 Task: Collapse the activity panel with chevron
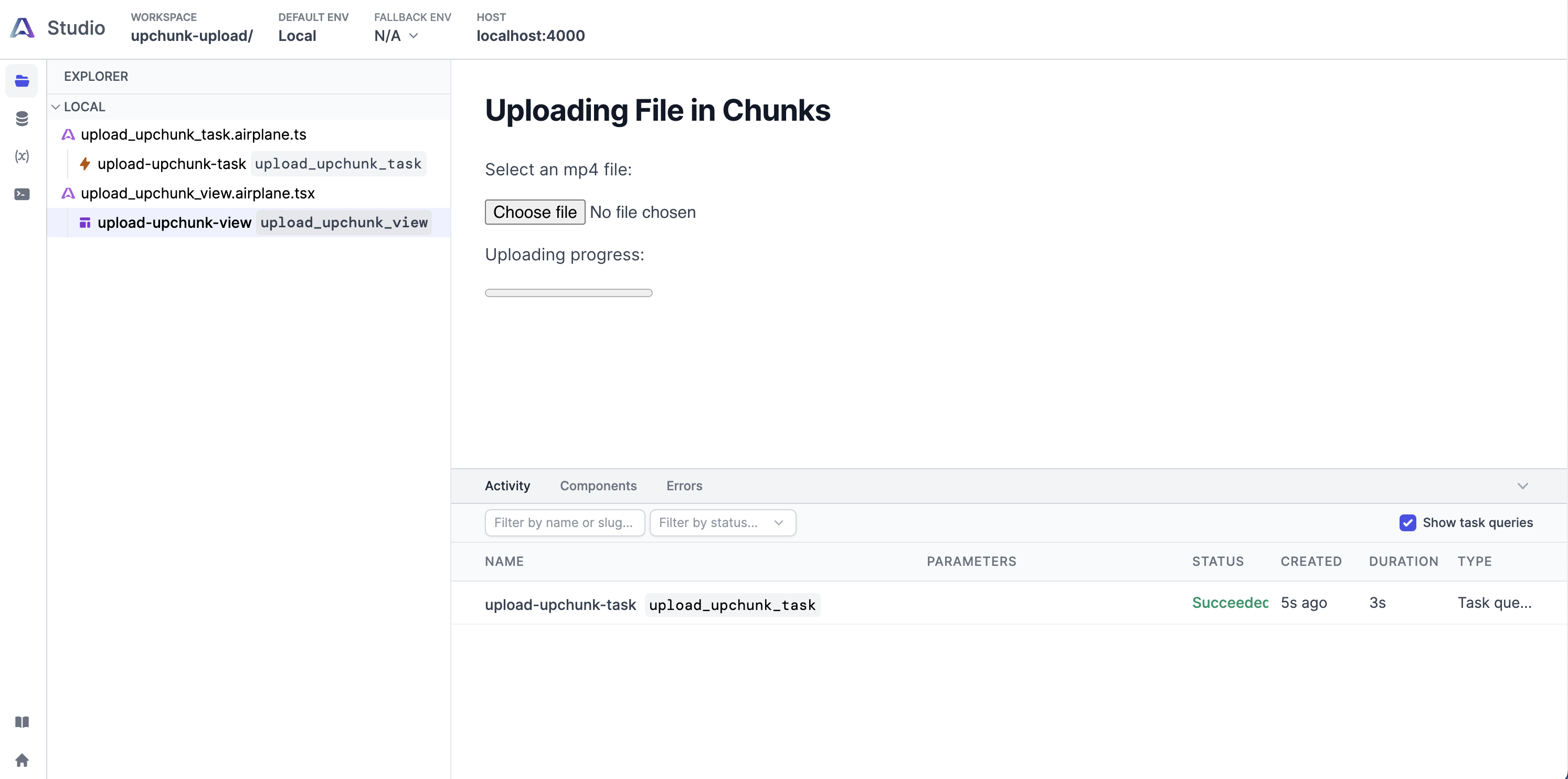click(x=1522, y=486)
